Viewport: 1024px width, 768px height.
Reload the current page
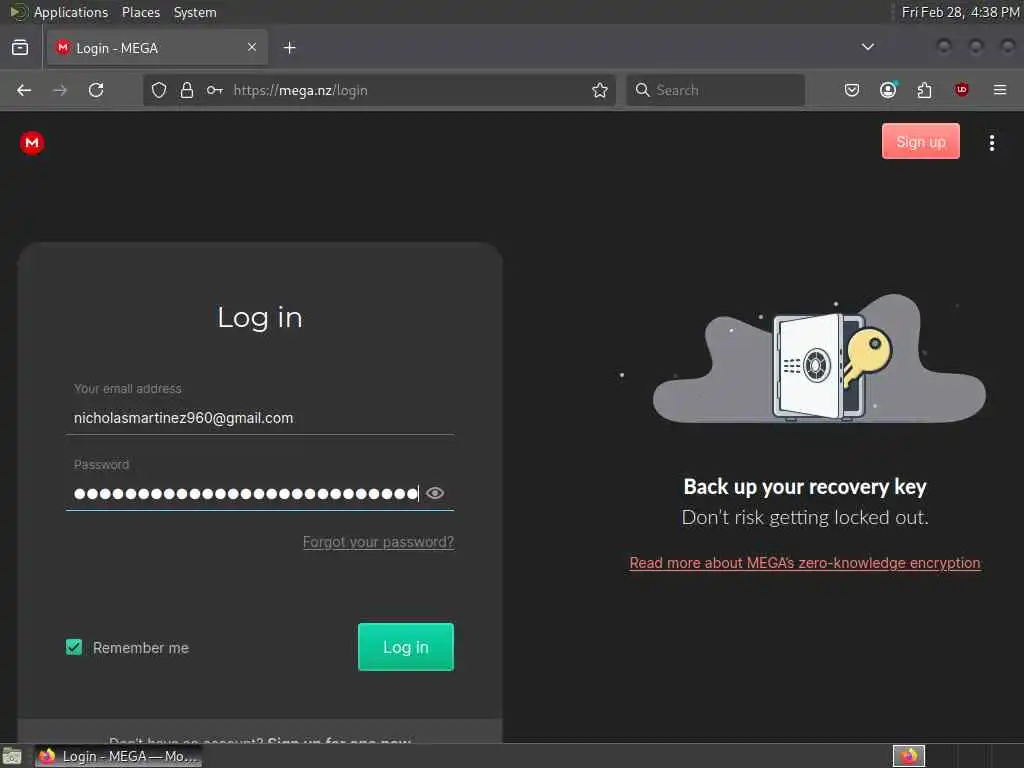[x=96, y=90]
